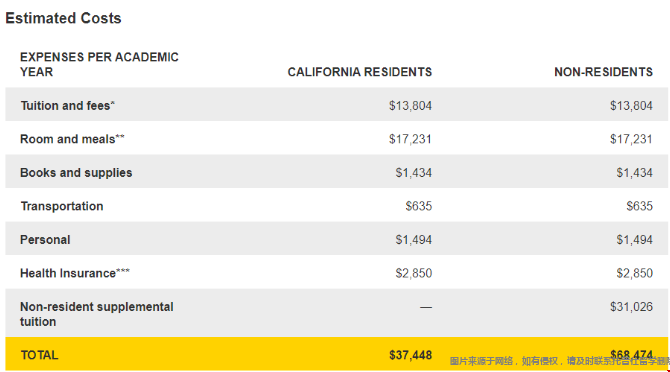Click the California Residents column header
Viewport: 670px width, 372px height.
tap(360, 72)
